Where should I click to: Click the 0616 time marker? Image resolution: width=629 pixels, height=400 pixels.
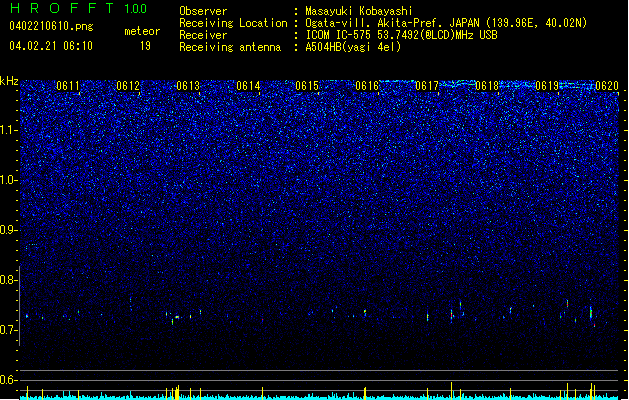[x=367, y=86]
